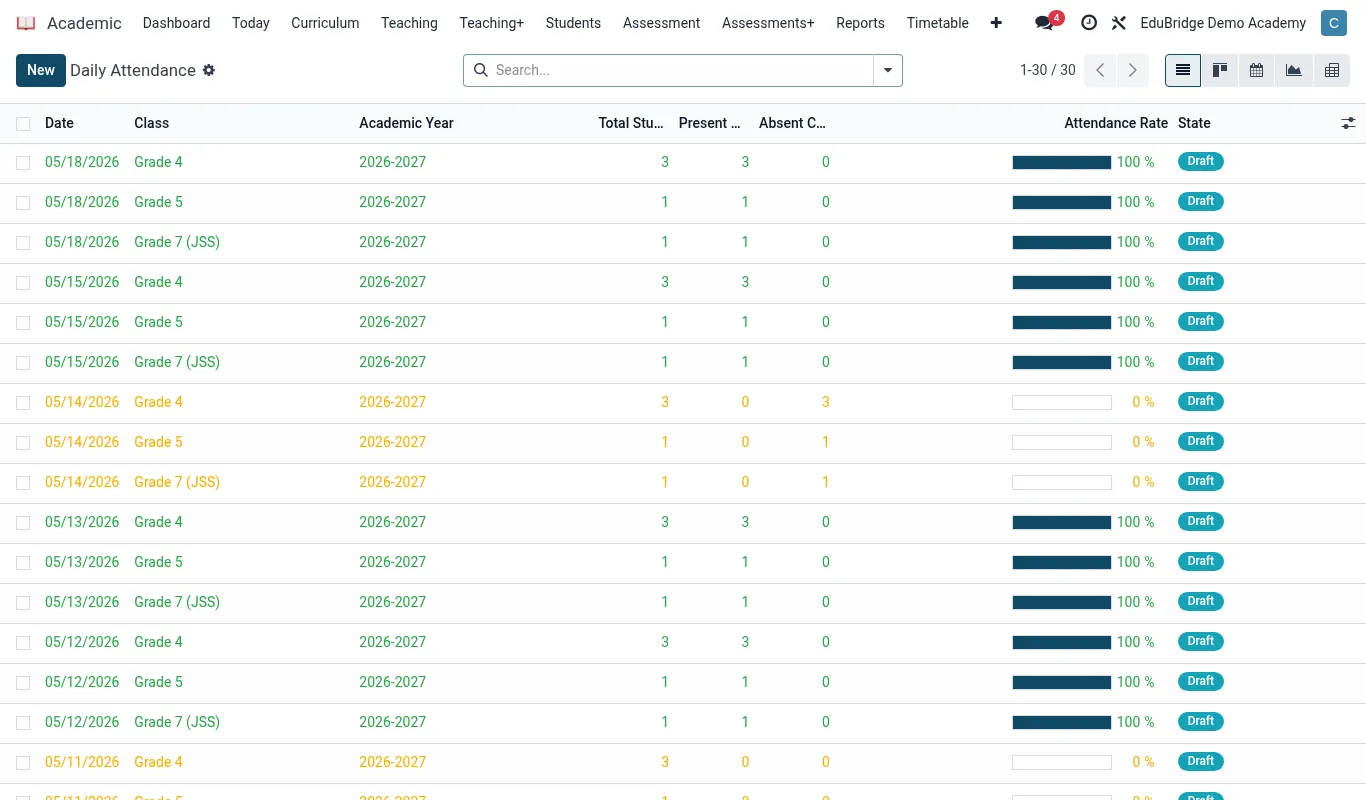The image size is (1366, 800).
Task: Create a New attendance record
Action: (41, 70)
